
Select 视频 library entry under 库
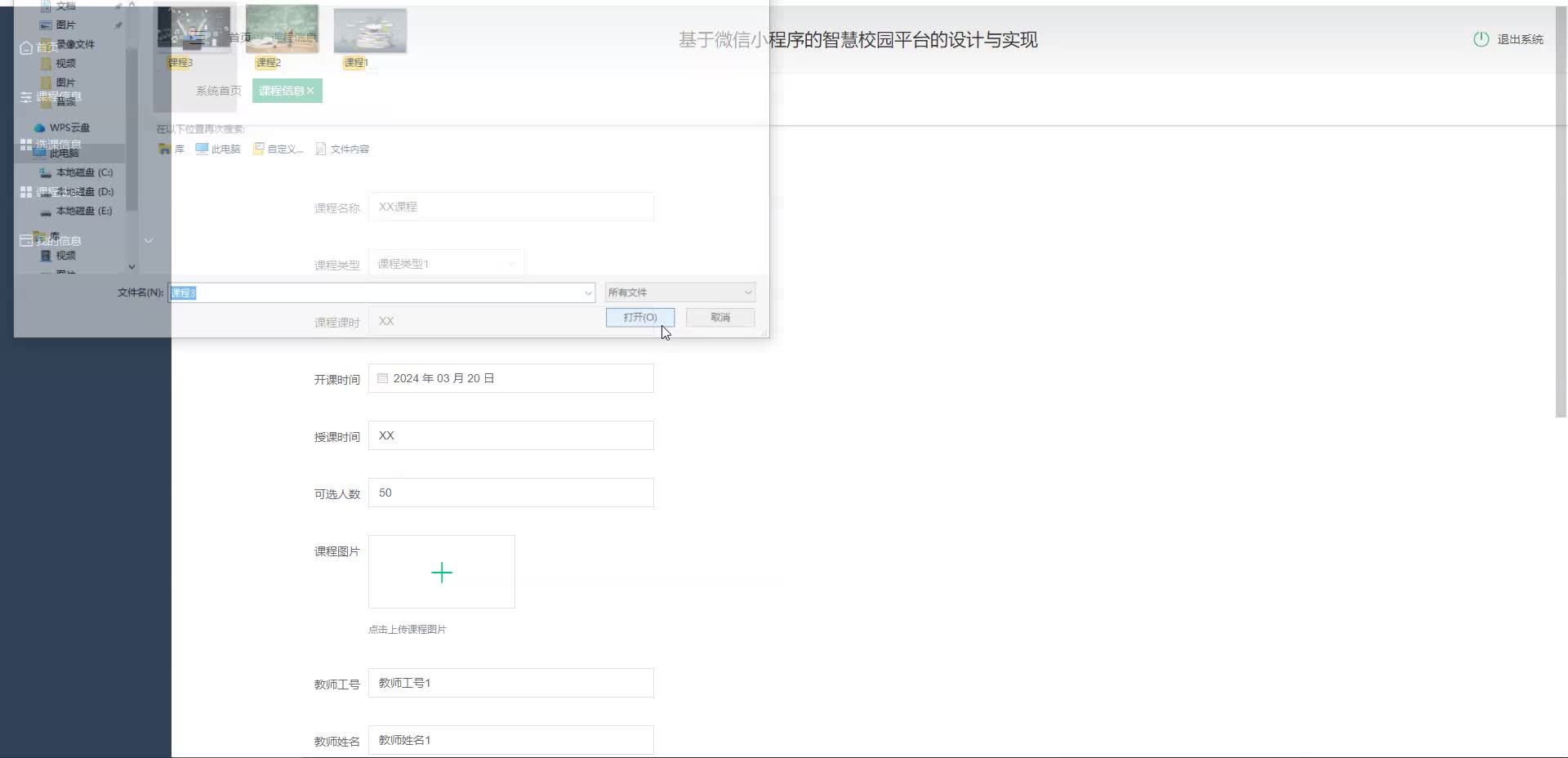click(x=65, y=256)
